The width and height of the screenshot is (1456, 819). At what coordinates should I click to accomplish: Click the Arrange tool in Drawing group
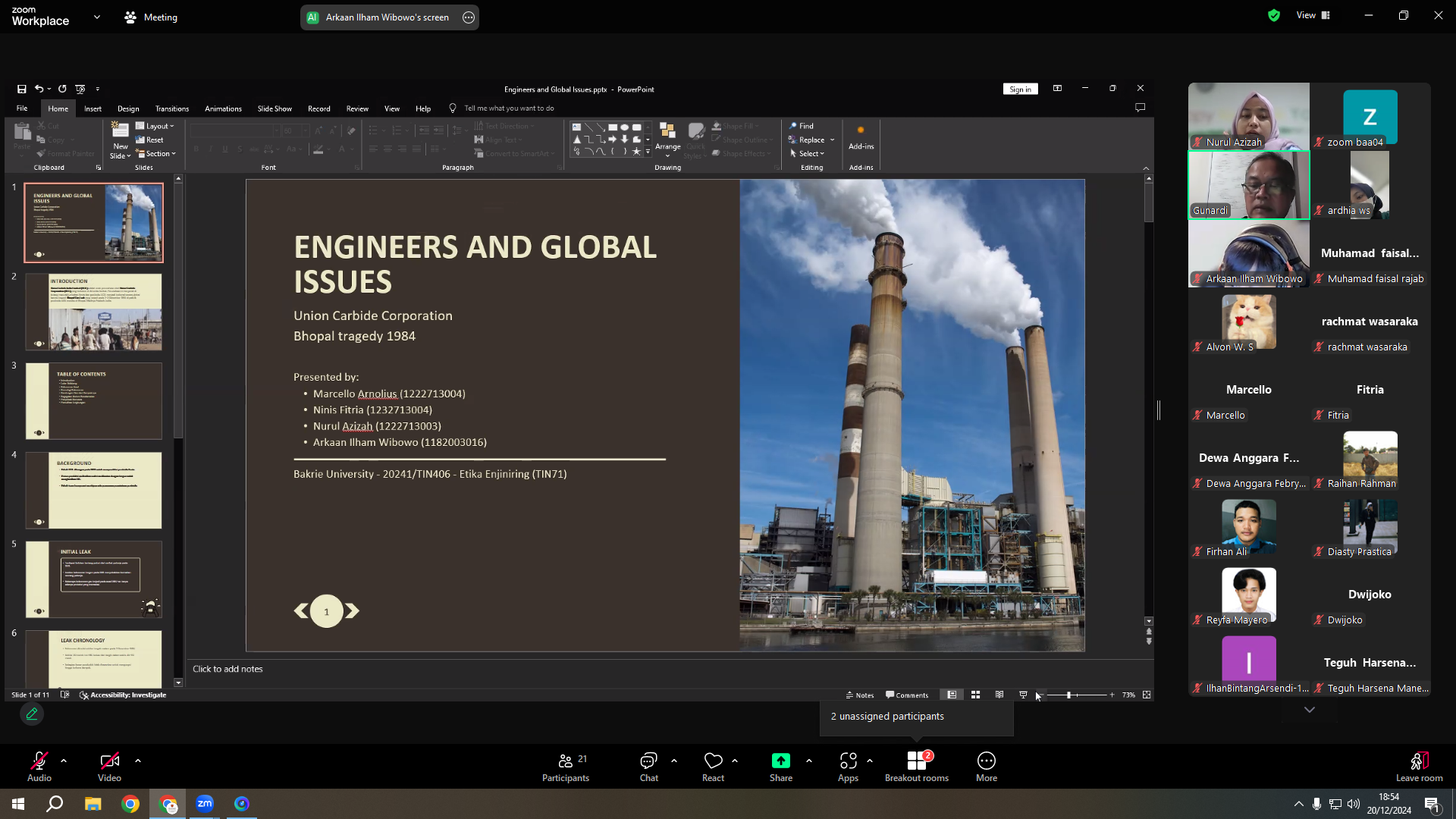(667, 140)
